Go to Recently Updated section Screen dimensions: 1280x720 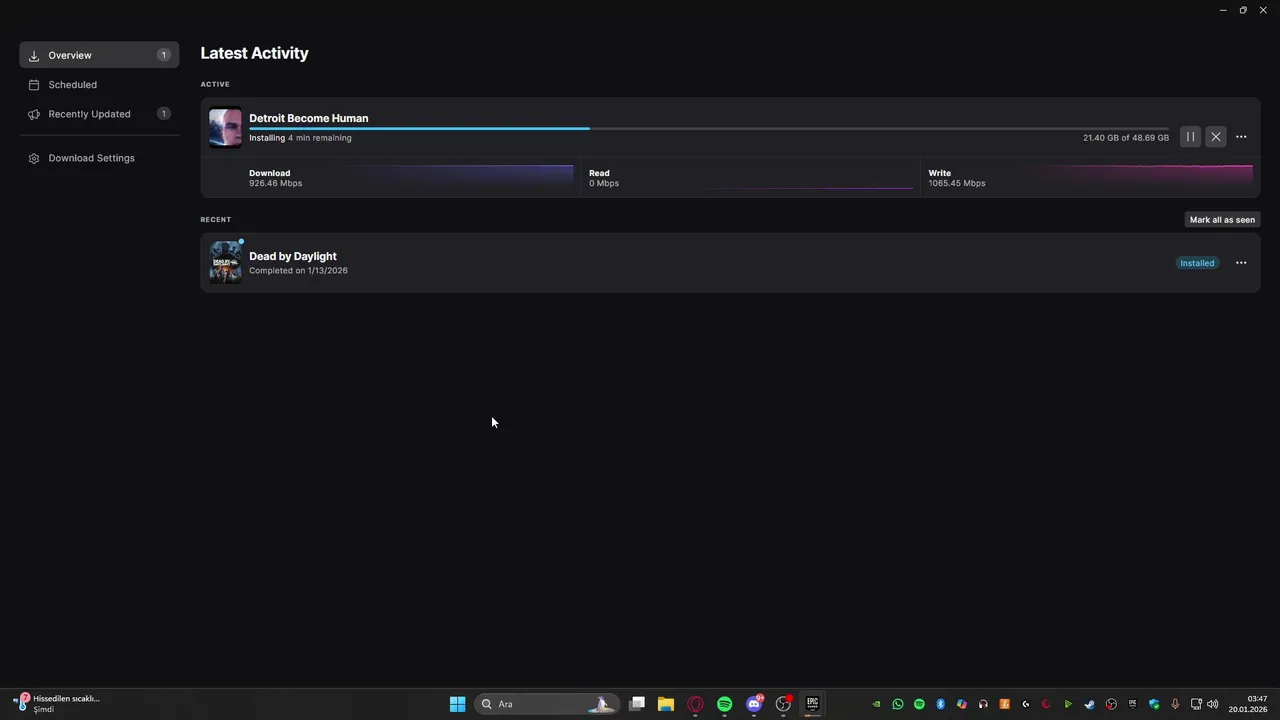tap(99, 114)
